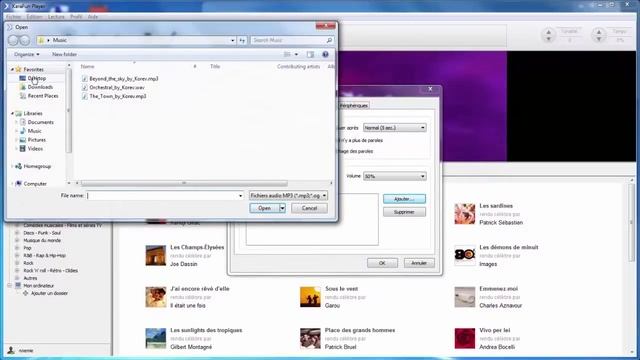Select the Homegroup node
Viewport: 640px width, 360px height.
tap(37, 166)
